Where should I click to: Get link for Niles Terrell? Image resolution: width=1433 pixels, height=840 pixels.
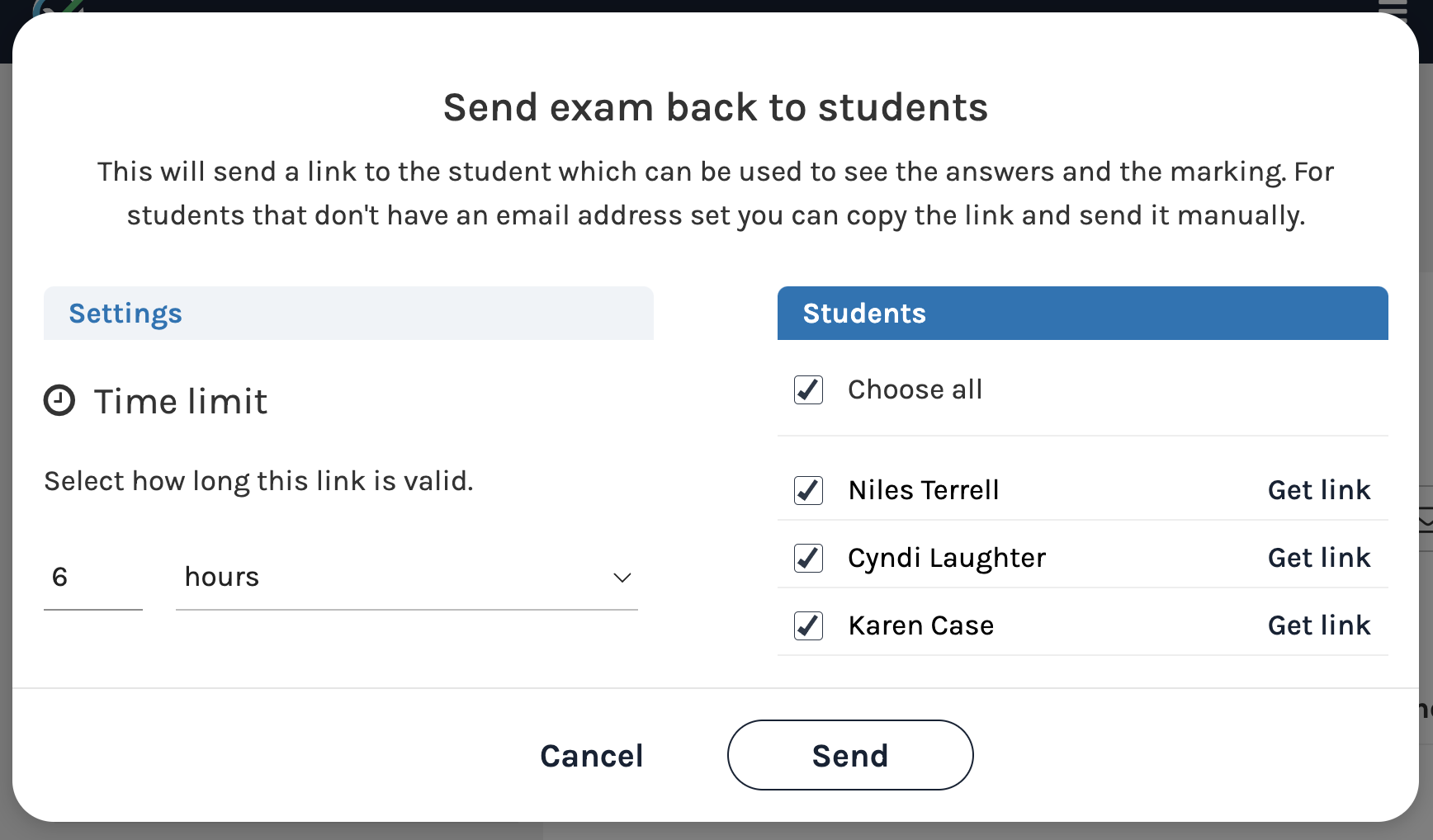[x=1318, y=490]
